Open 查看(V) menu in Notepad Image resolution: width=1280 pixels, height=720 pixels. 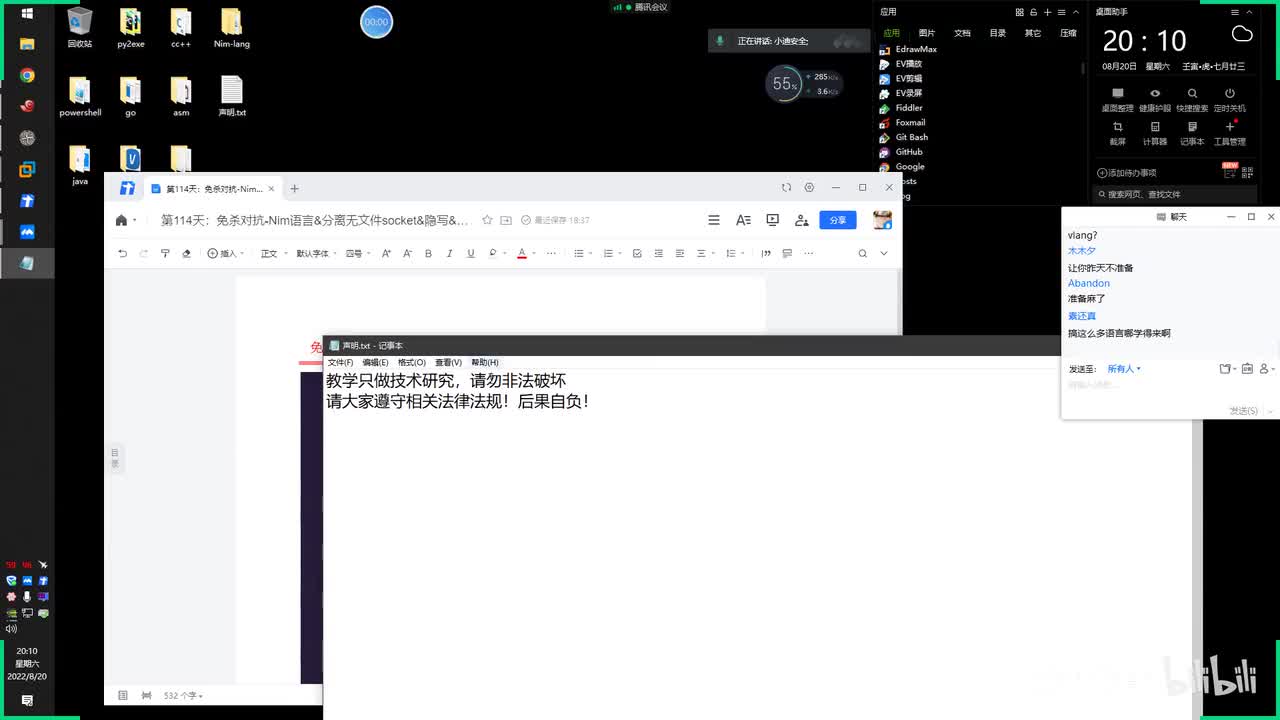pos(448,362)
